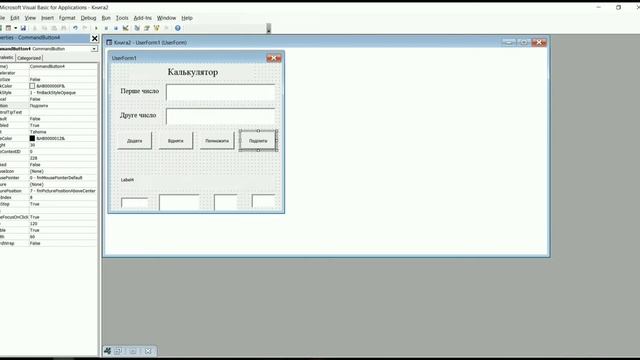Click the white BackColor swatch

click(32, 86)
